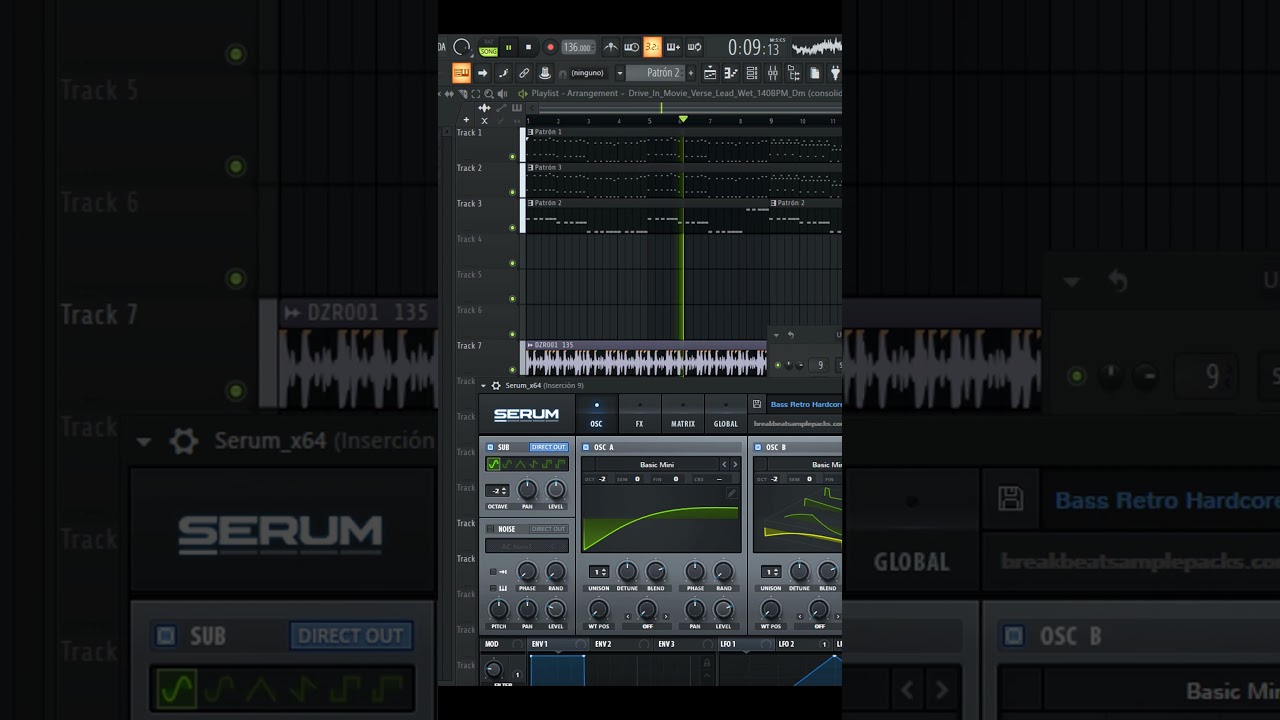Click the playlist select tool icon
Viewport: 1280px width, 720px height.
coord(476,94)
